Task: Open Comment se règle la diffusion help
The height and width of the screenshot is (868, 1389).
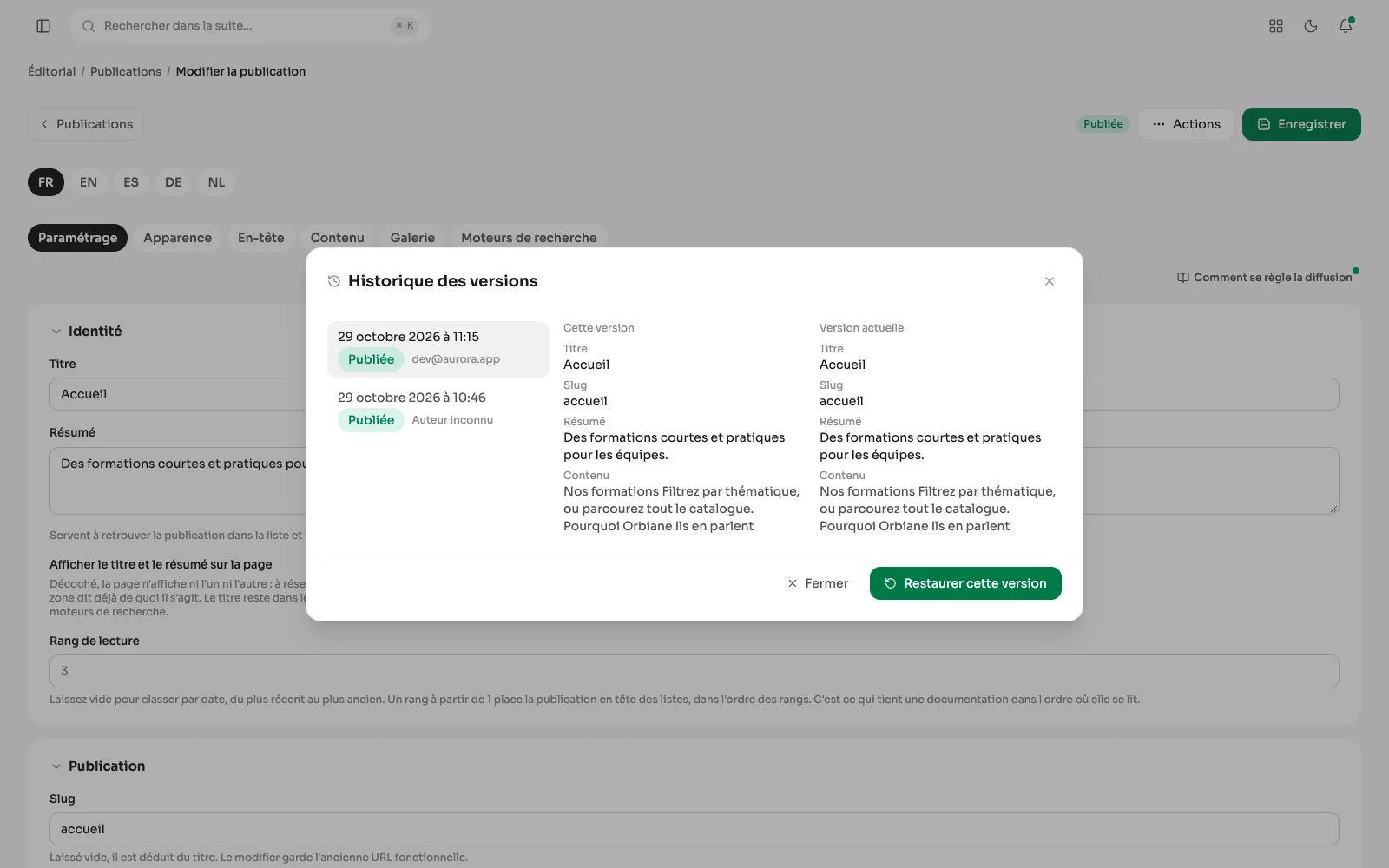Action: click(1265, 278)
